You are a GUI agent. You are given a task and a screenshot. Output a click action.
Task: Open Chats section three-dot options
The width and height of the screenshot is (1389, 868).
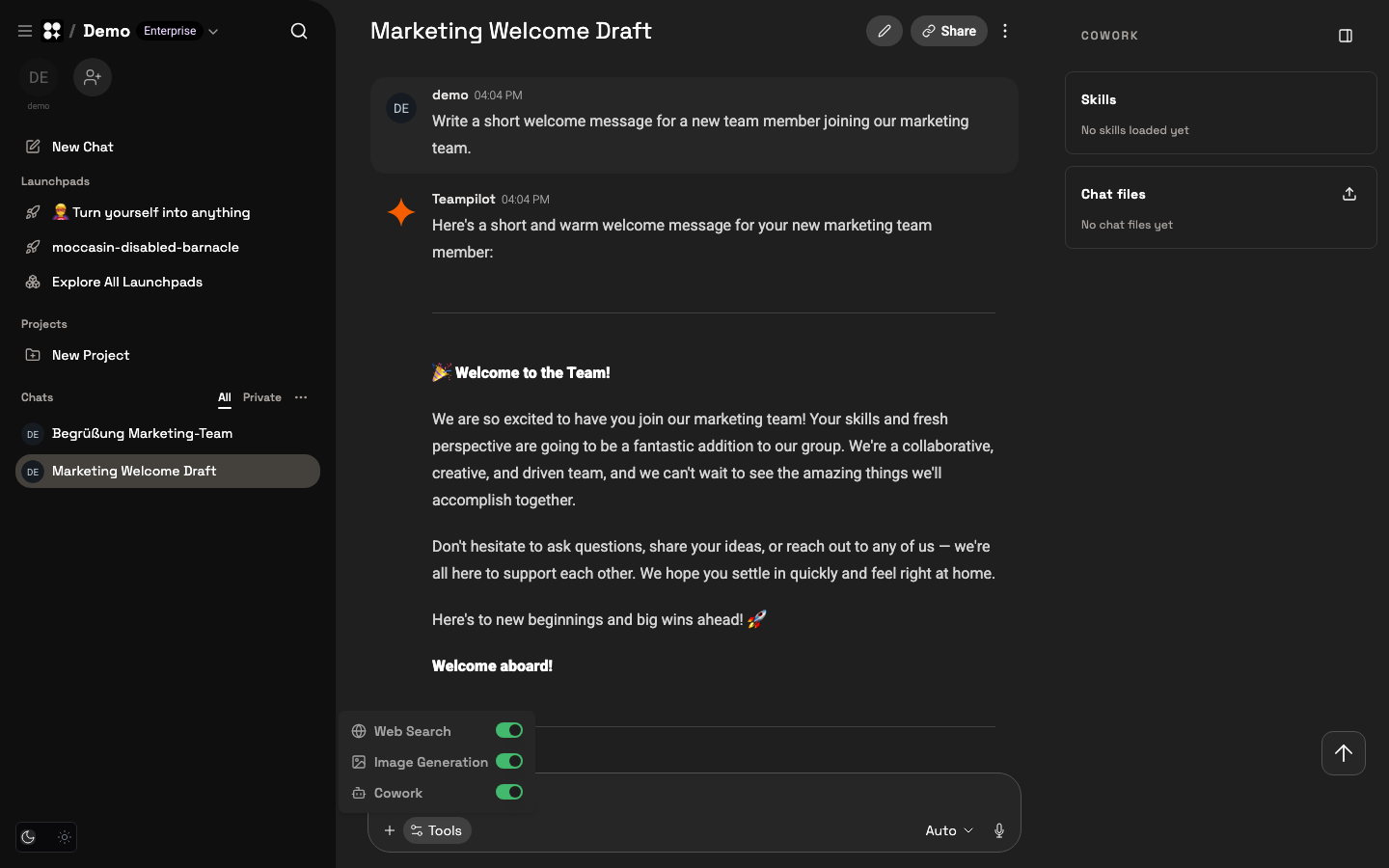coord(301,397)
